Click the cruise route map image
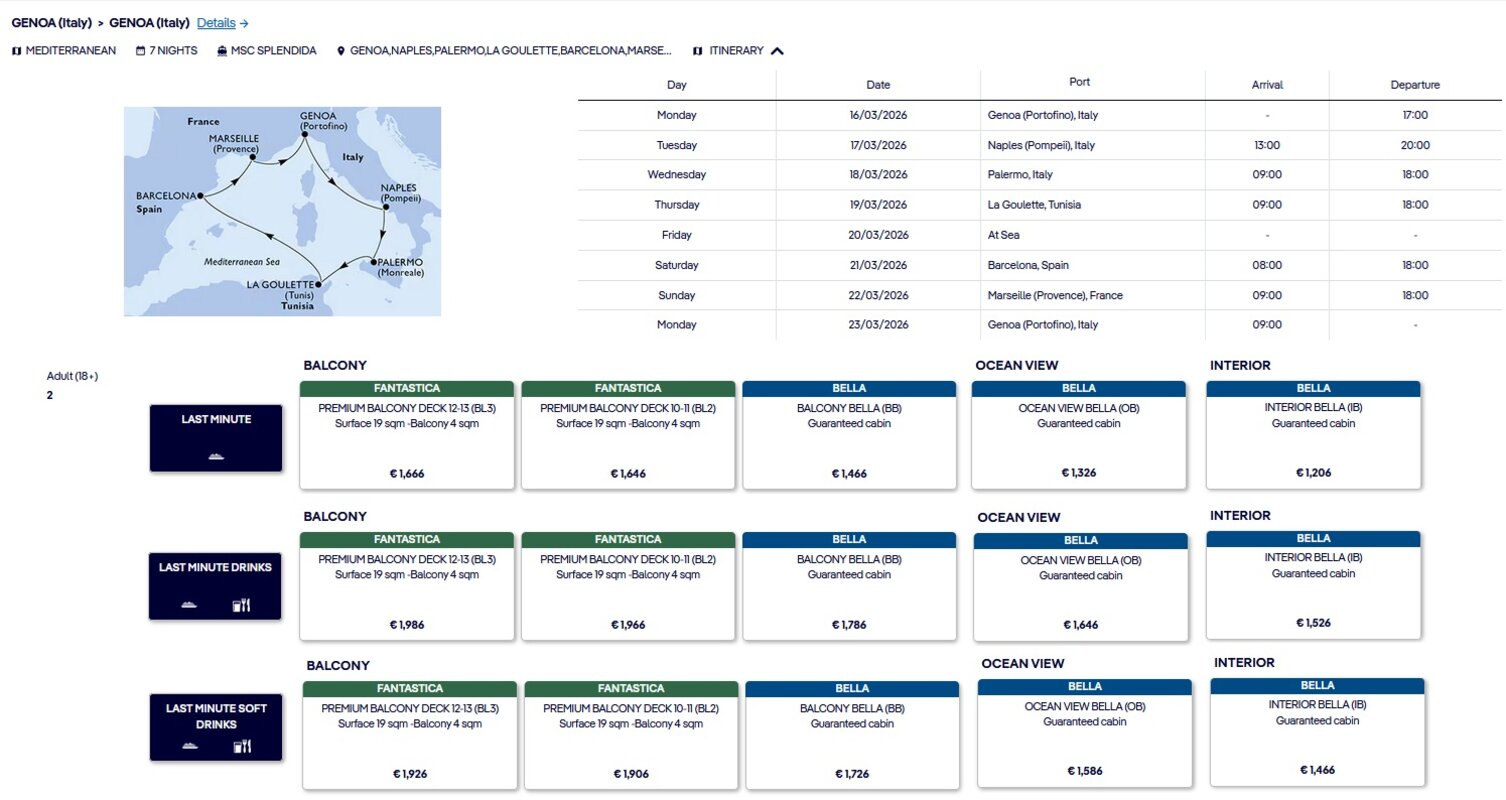Screen dimensions: 1506x800 coord(282,212)
